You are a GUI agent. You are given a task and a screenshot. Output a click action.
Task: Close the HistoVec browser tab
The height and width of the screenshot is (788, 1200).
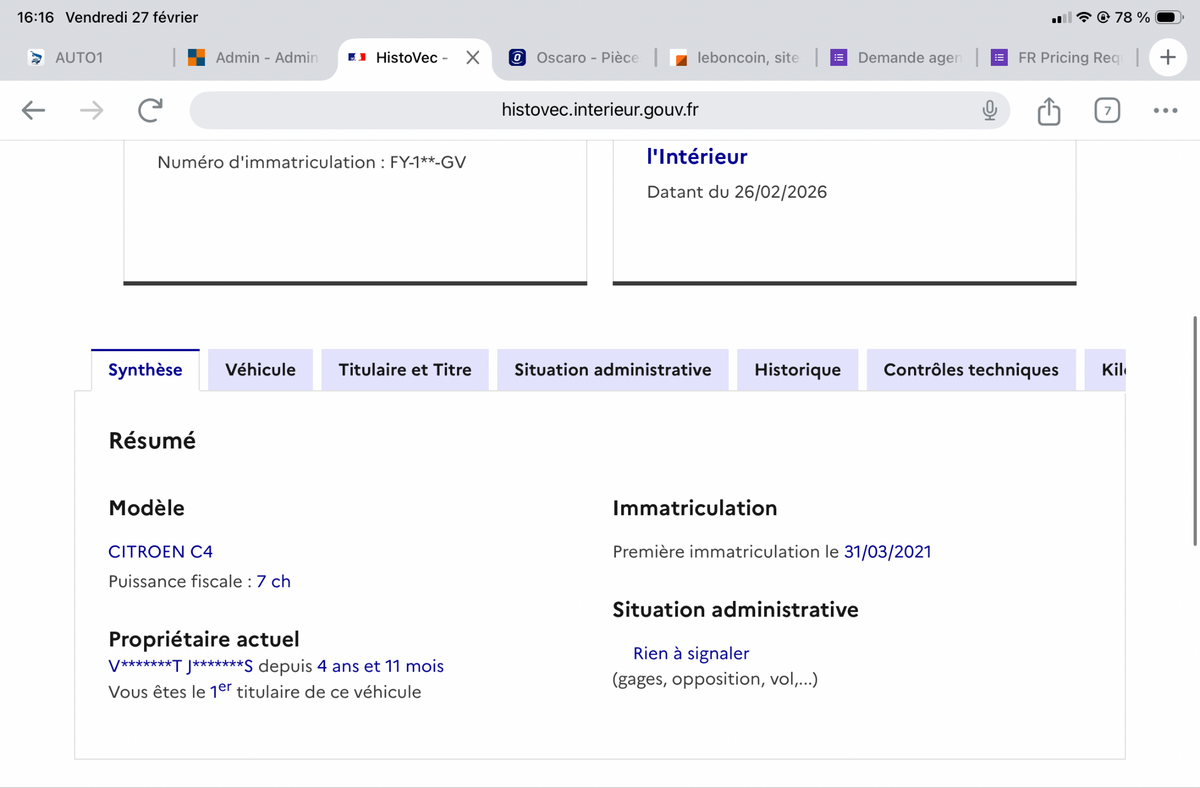(472, 57)
